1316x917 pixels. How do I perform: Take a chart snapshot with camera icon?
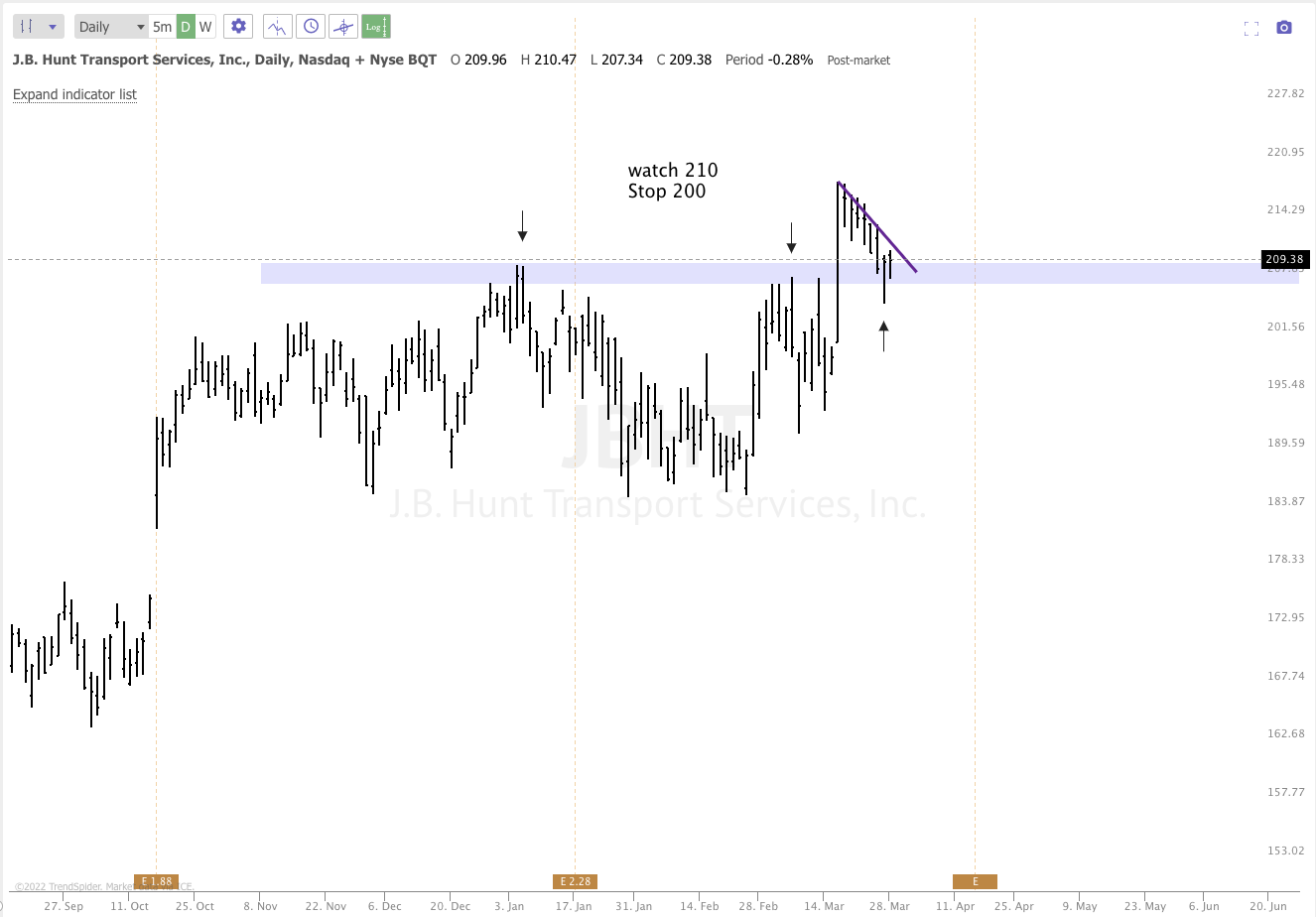1284,28
